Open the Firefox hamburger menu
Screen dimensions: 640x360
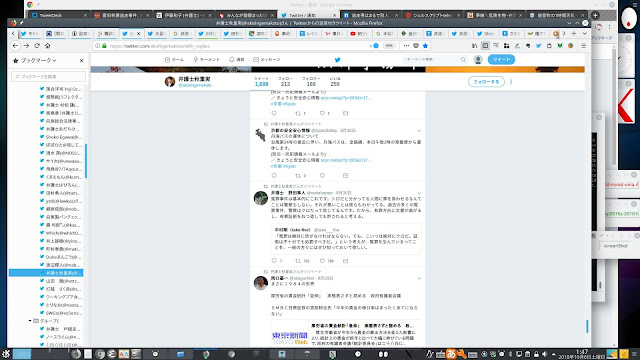pyautogui.click(x=584, y=46)
